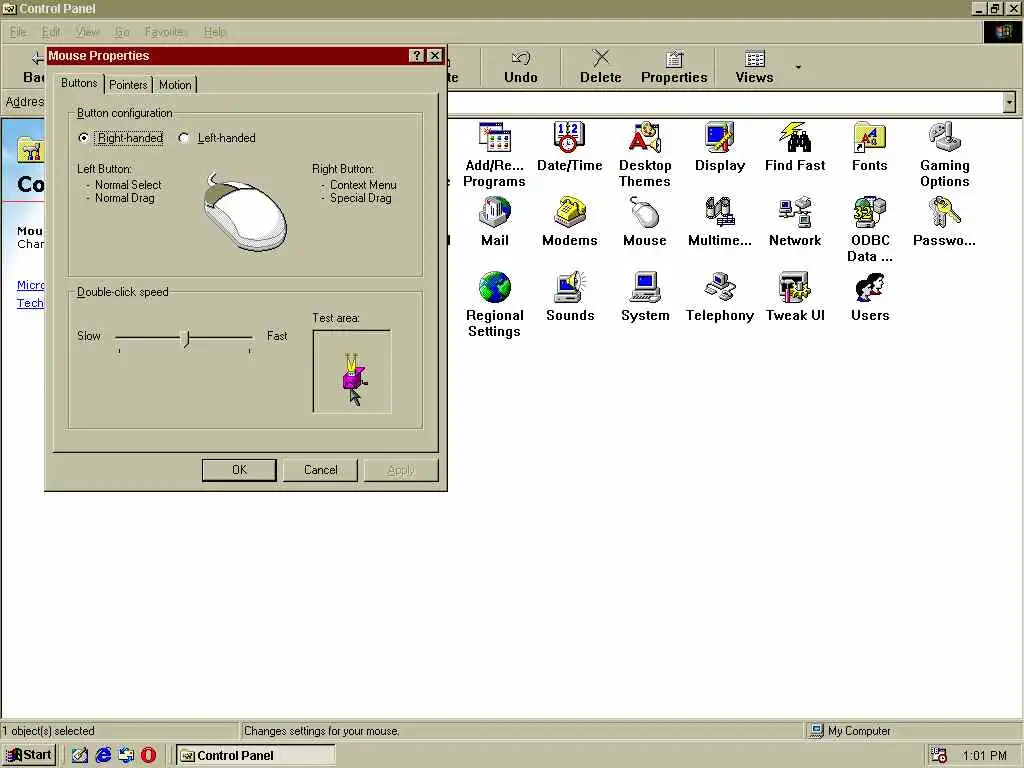This screenshot has height=768, width=1024.
Task: Open the Multimedia icon
Action: point(720,222)
